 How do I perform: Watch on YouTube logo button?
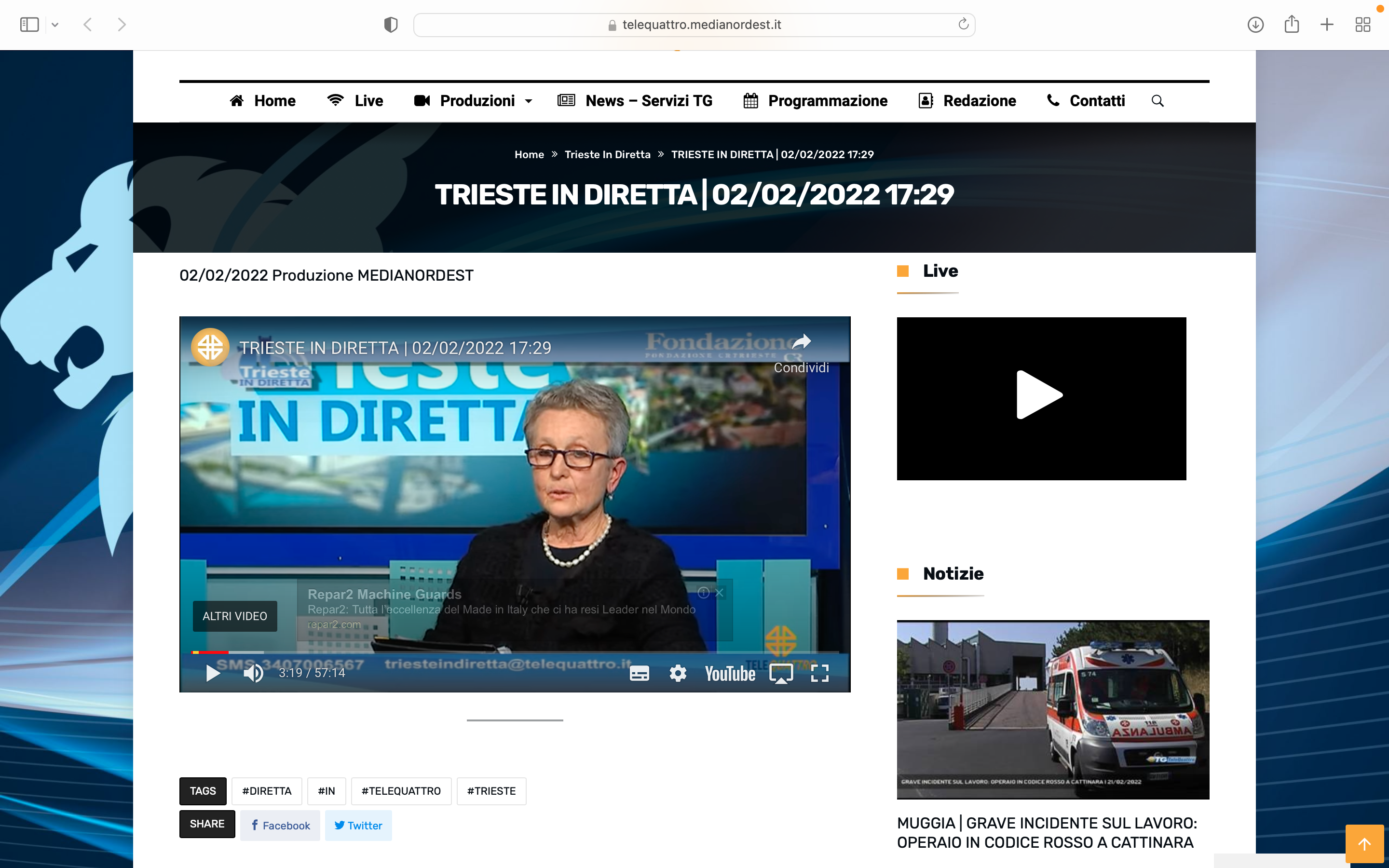click(730, 673)
